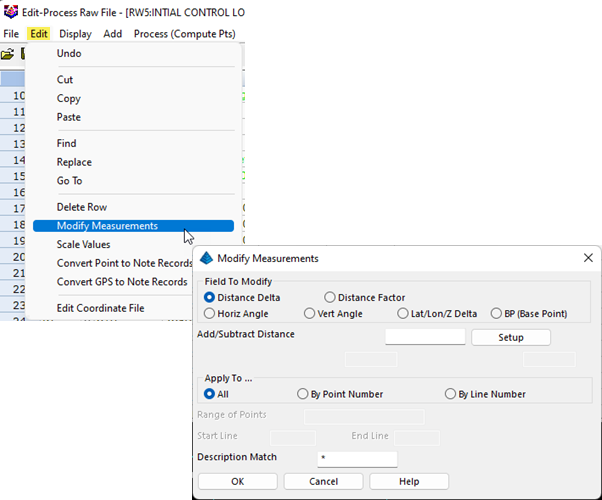The image size is (602, 500).
Task: Cancel the Modify Measurements dialog
Action: 323,481
